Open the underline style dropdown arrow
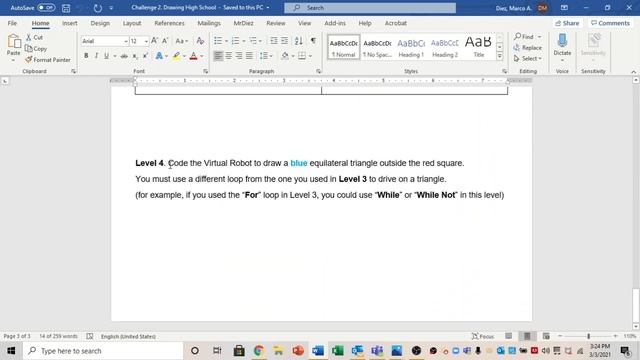The image size is (640, 360). (115, 56)
